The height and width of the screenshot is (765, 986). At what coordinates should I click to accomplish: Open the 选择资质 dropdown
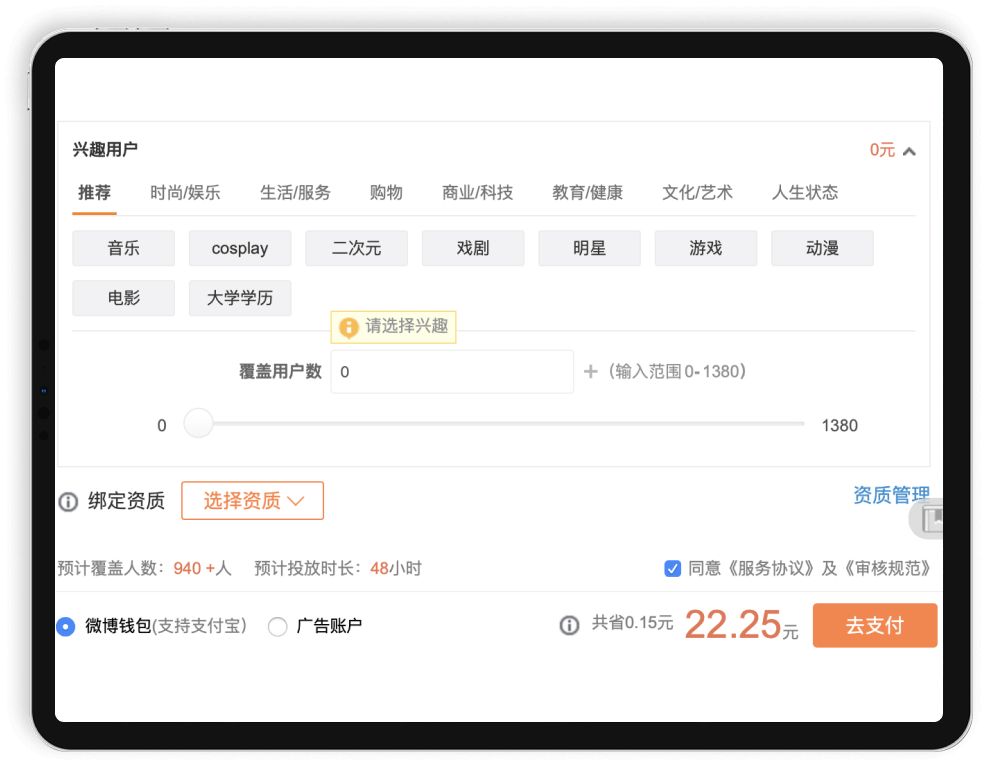point(252,501)
